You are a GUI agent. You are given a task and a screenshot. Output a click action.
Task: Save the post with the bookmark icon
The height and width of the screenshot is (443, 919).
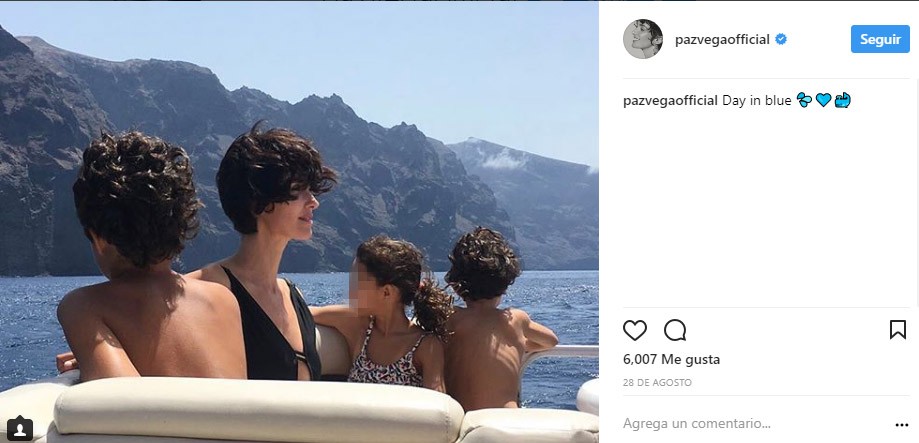[x=897, y=330]
